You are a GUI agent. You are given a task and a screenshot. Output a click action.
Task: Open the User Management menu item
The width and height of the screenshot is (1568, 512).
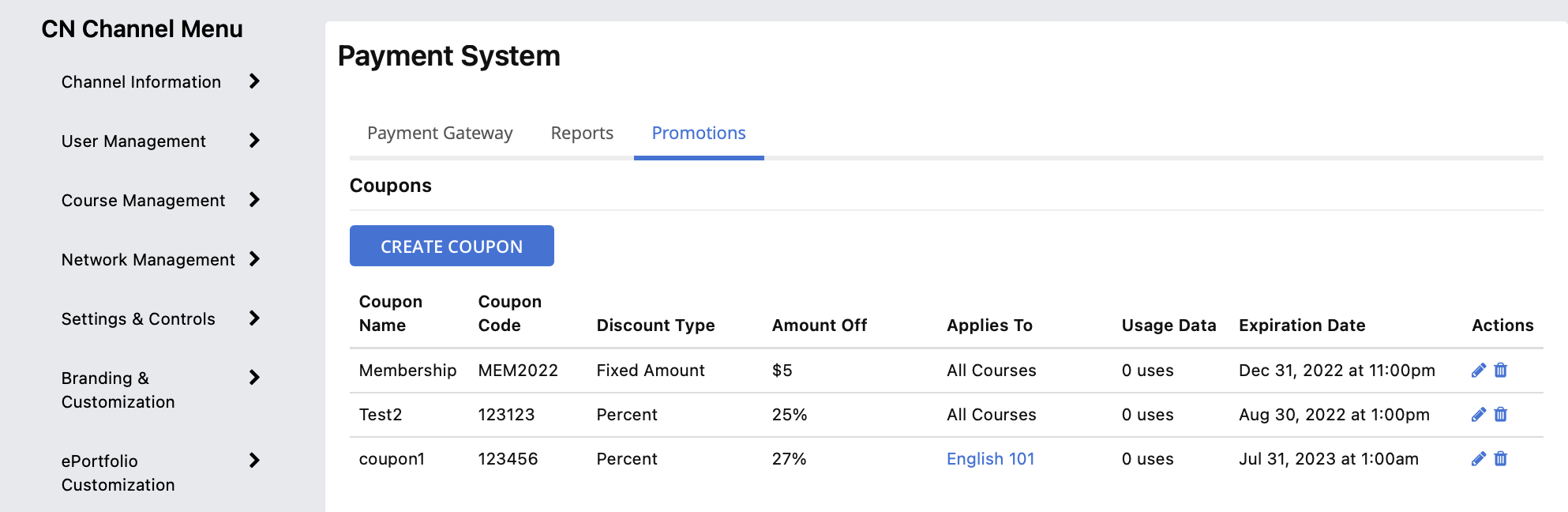coord(133,141)
